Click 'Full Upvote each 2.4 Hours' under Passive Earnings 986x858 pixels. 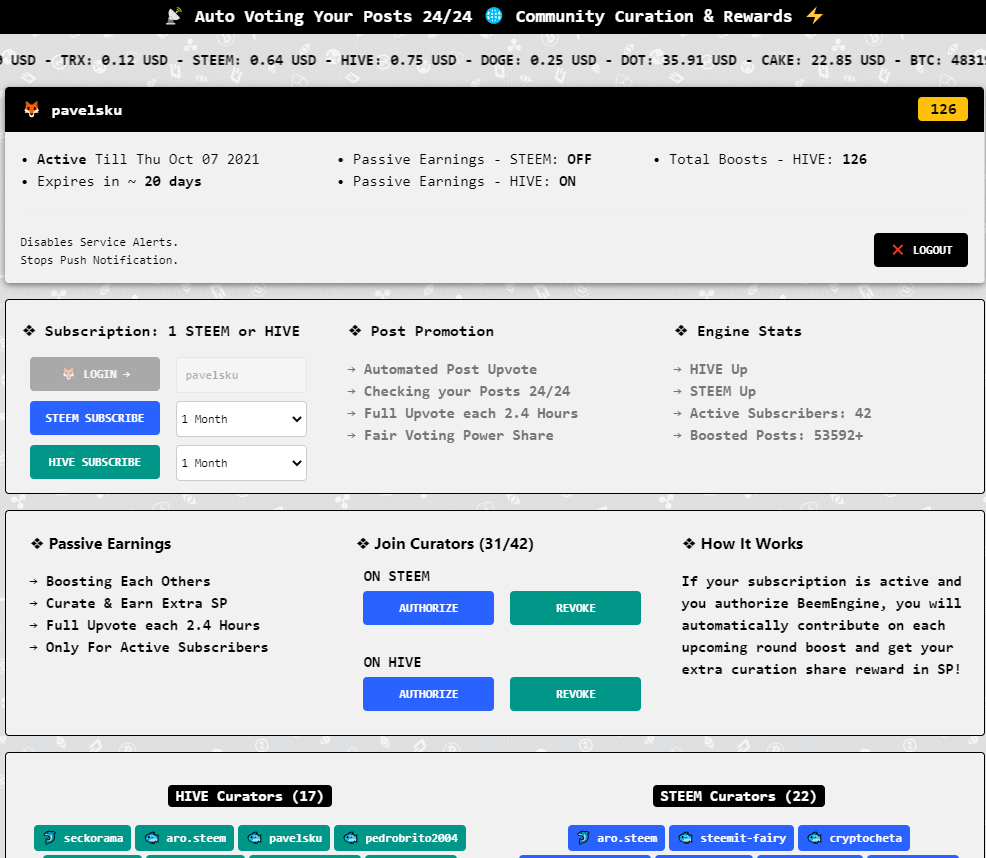pos(153,625)
